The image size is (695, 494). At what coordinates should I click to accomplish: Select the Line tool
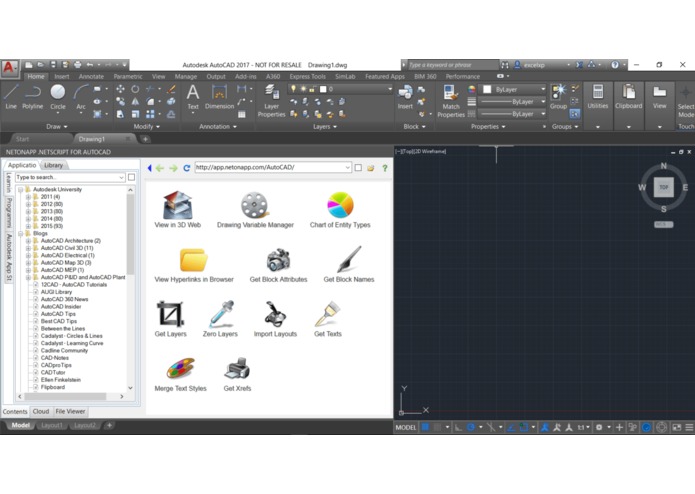point(11,97)
